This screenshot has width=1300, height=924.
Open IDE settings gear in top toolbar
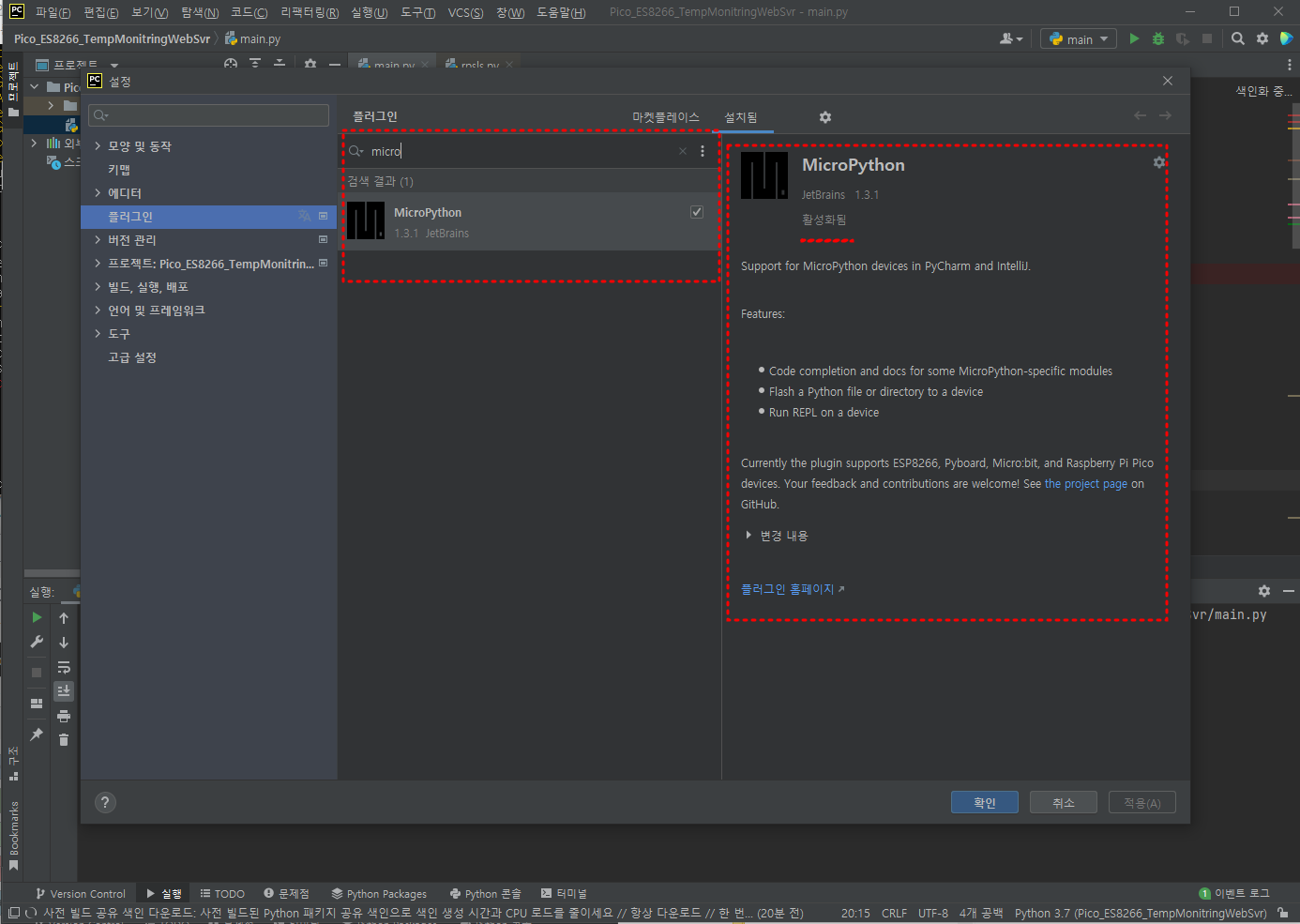pyautogui.click(x=1262, y=38)
